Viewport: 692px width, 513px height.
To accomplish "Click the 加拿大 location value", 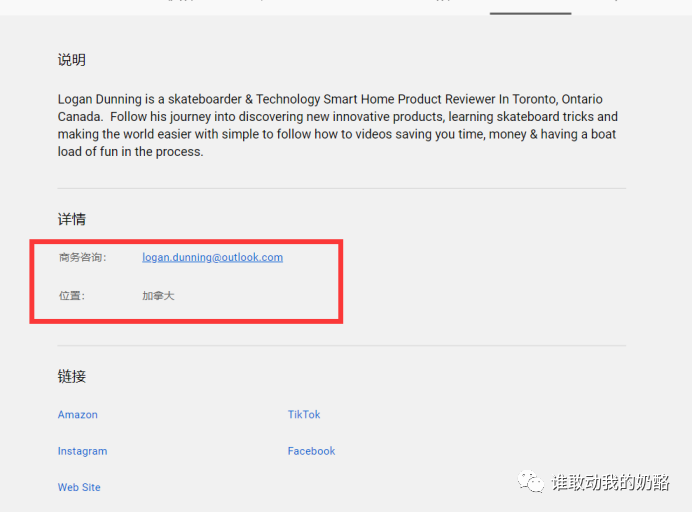I will click(x=158, y=295).
